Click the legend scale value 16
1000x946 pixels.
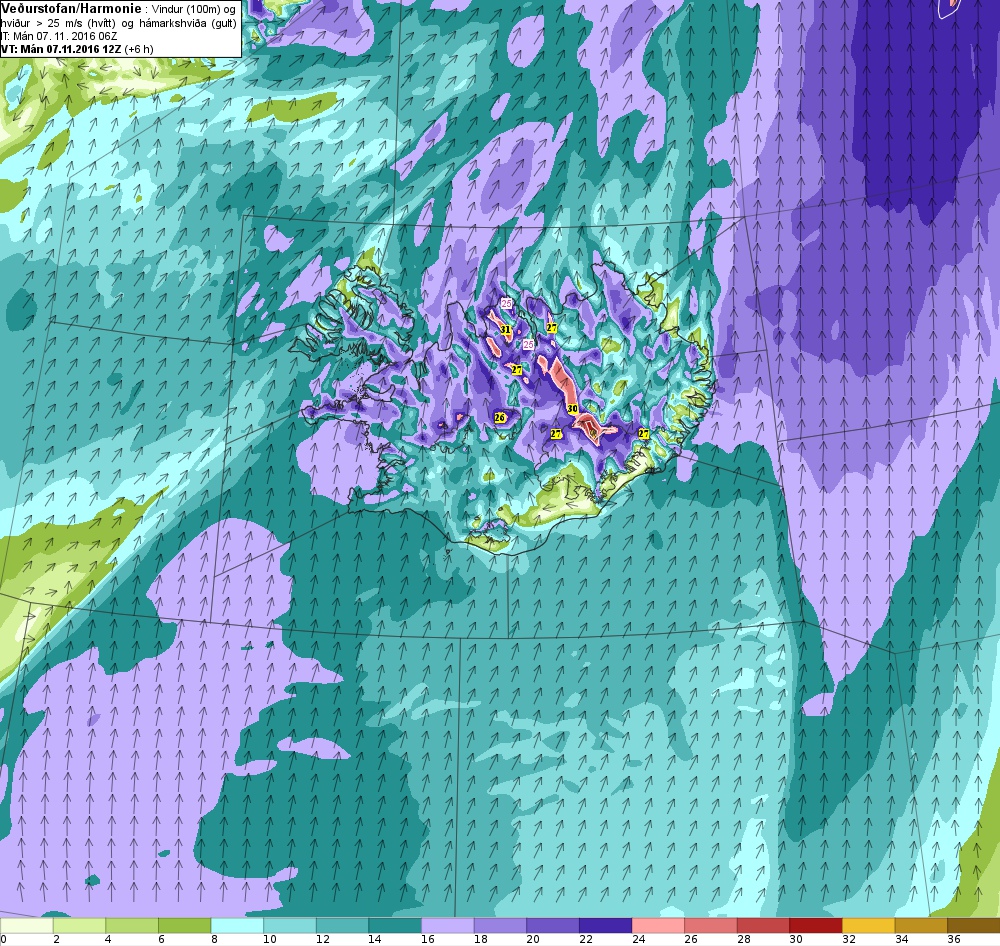pos(428,939)
